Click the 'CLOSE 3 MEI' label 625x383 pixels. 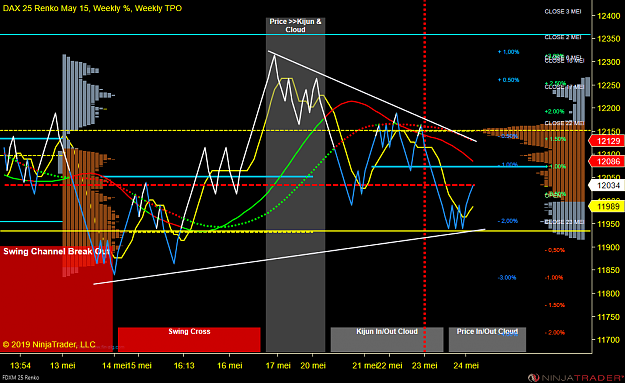(x=563, y=12)
